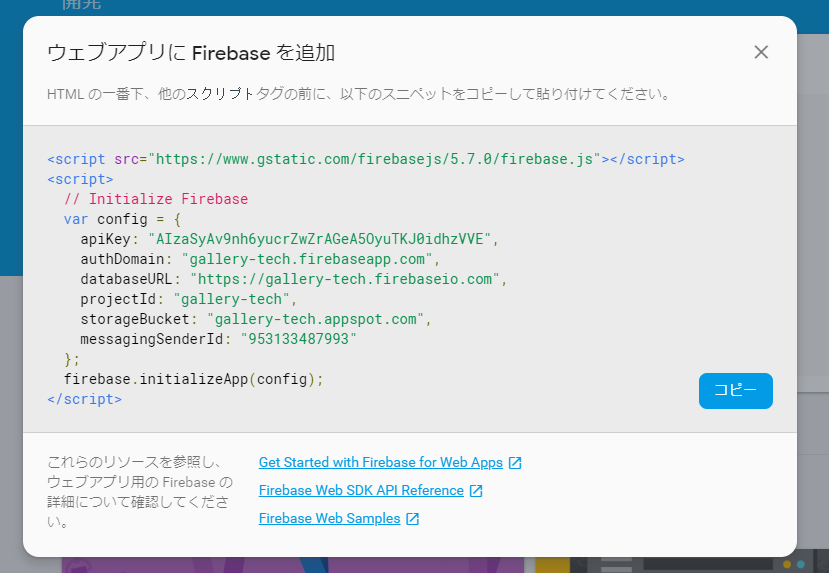829x573 pixels.
Task: Open the Firebase Web Samples link
Action: [x=329, y=519]
